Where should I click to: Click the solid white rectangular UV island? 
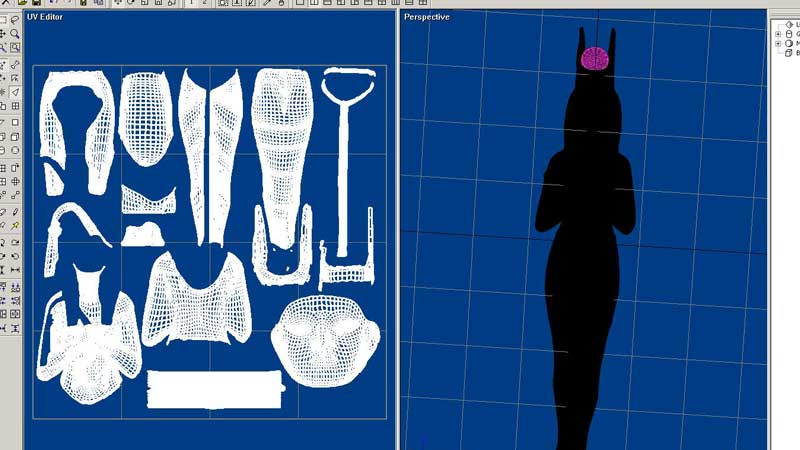pyautogui.click(x=215, y=389)
